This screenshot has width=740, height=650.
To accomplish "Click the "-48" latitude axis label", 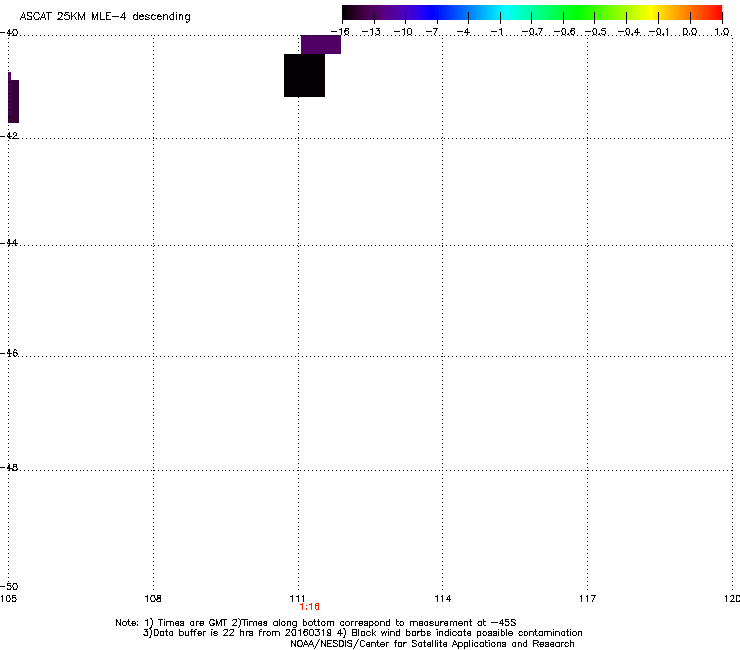I will (9, 467).
